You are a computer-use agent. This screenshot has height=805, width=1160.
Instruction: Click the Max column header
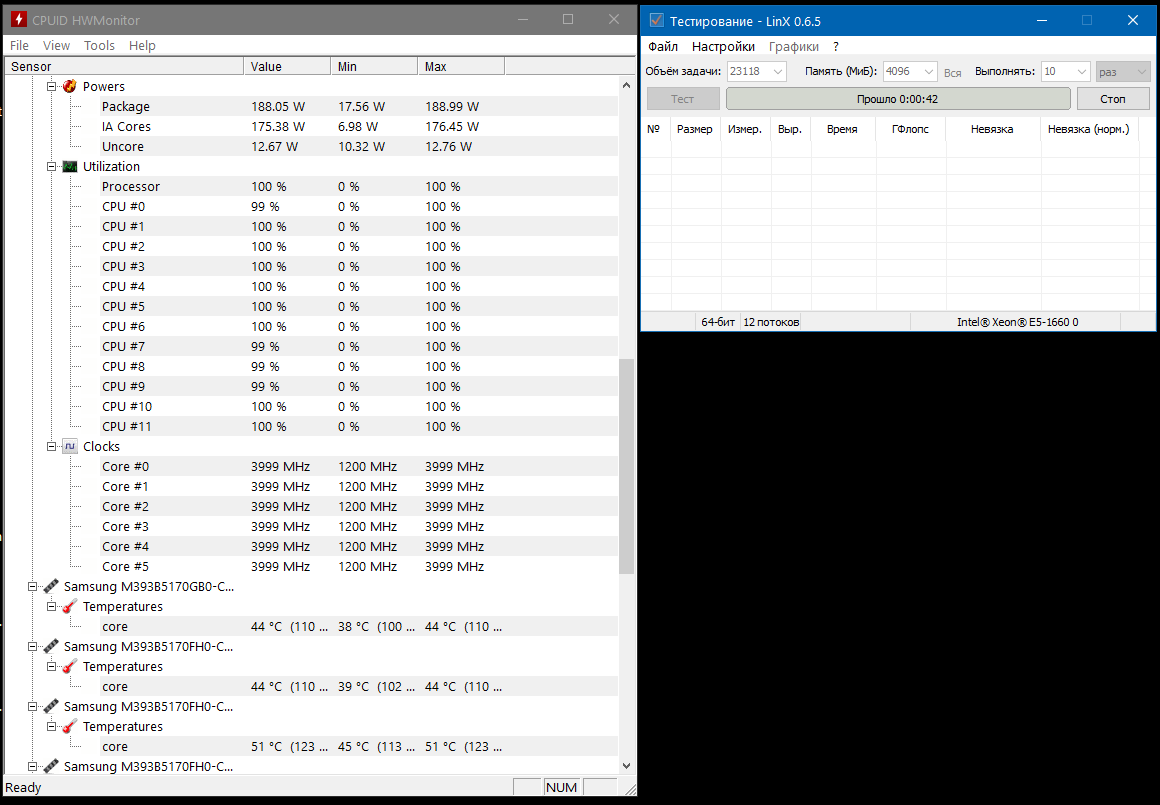click(461, 67)
